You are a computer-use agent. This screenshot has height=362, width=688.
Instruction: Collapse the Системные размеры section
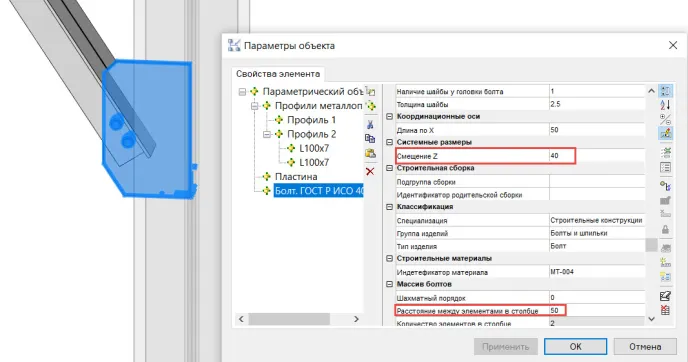[389, 142]
